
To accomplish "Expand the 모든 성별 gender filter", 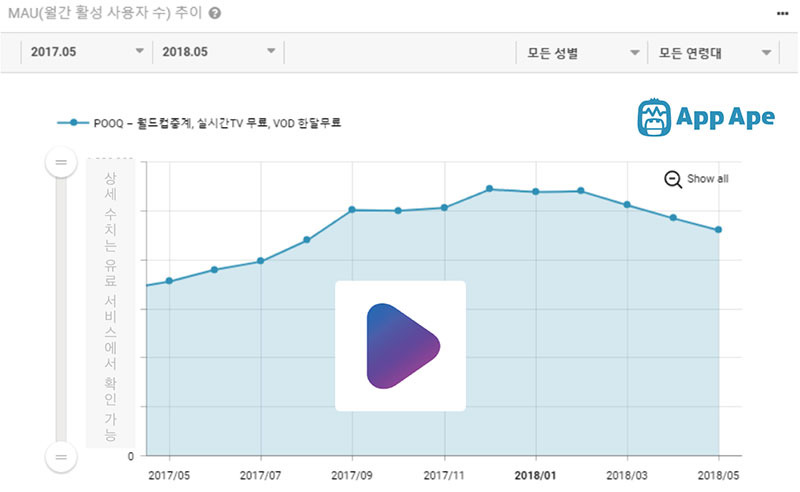I will coord(582,53).
